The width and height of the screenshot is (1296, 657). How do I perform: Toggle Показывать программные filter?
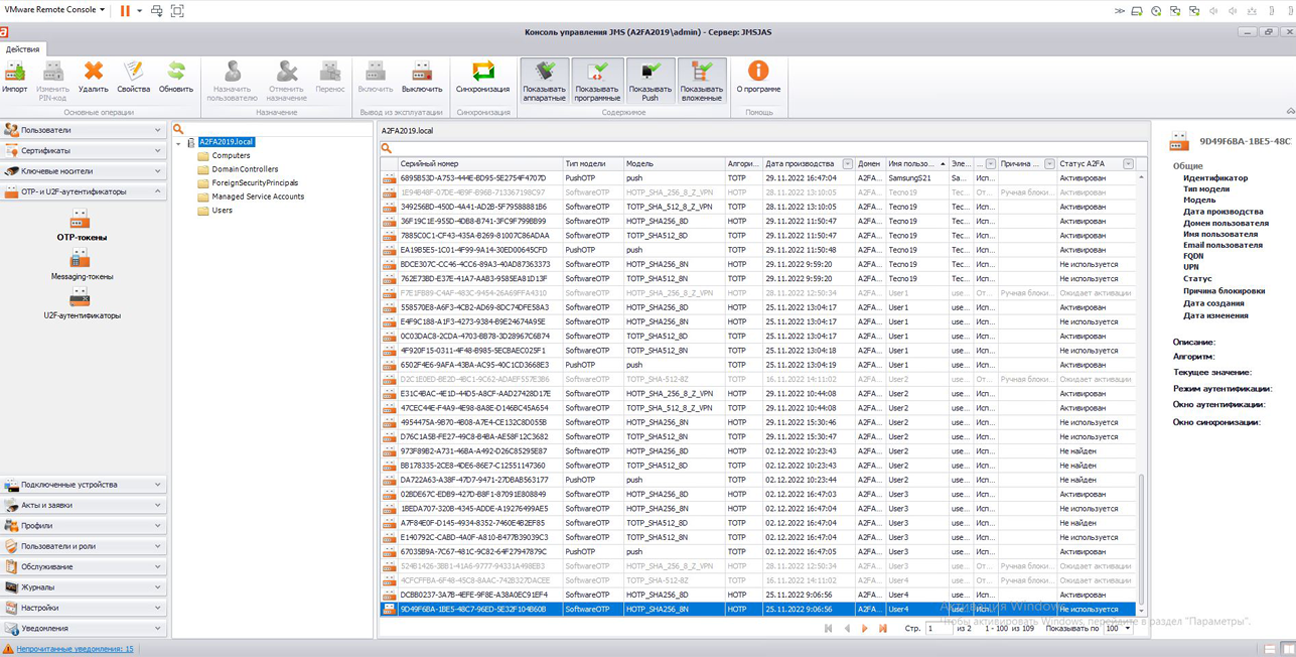pyautogui.click(x=597, y=81)
